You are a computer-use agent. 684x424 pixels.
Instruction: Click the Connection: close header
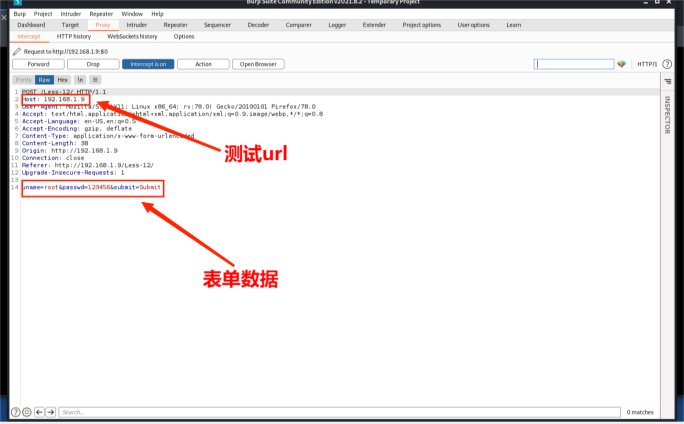click(x=53, y=158)
